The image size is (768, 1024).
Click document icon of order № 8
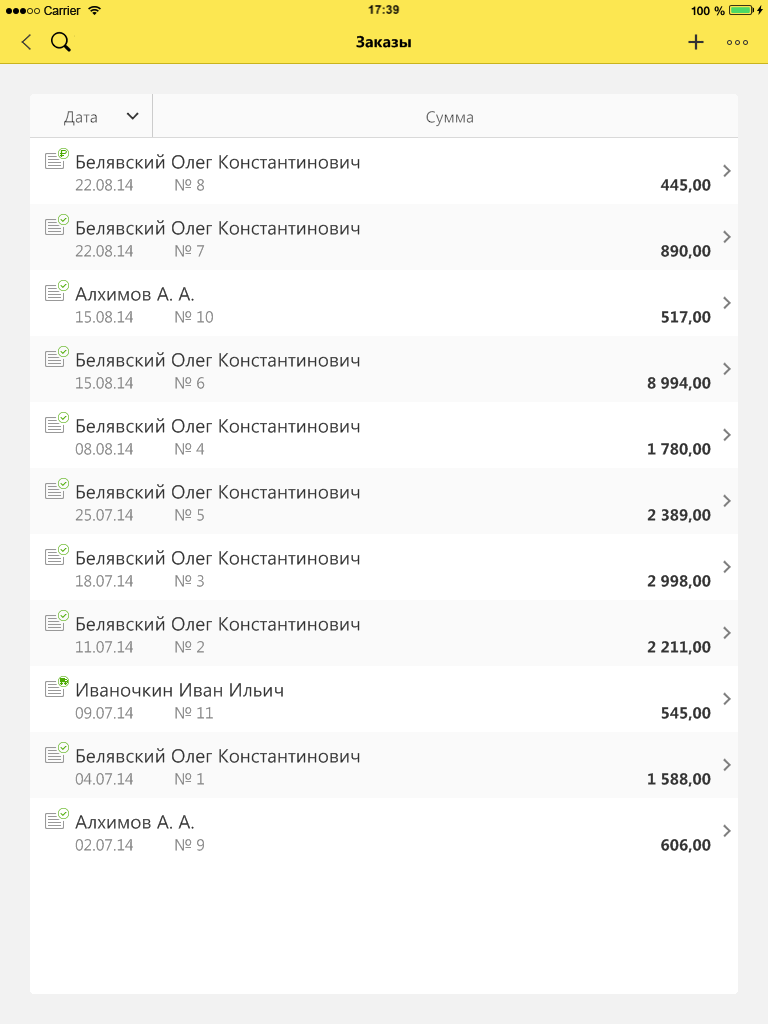click(x=56, y=160)
